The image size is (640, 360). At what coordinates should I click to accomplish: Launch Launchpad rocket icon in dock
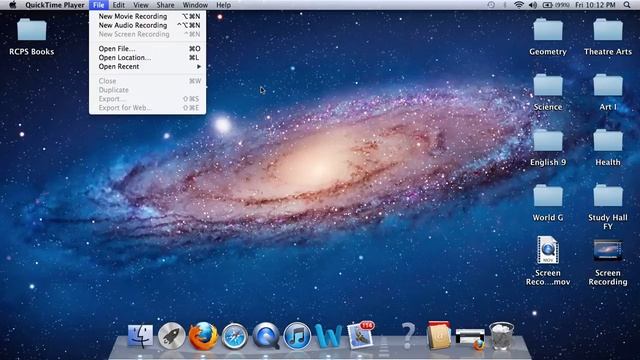tap(171, 336)
